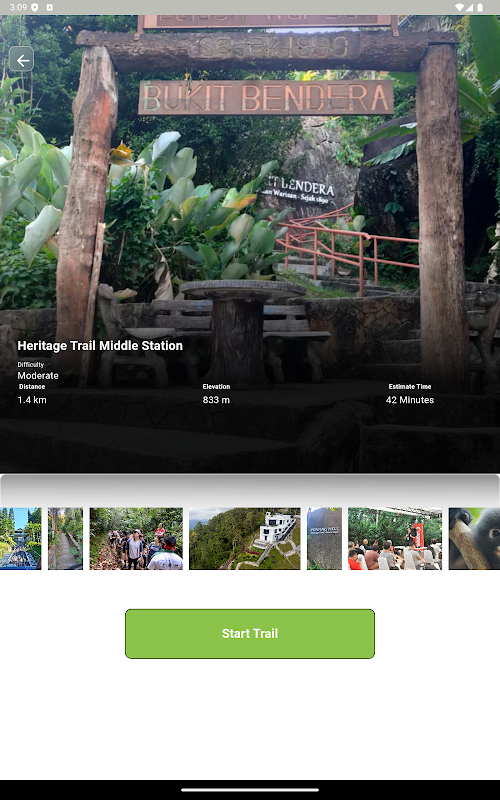
Task: Tap the boxed letter A status icon
Action: (49, 7)
